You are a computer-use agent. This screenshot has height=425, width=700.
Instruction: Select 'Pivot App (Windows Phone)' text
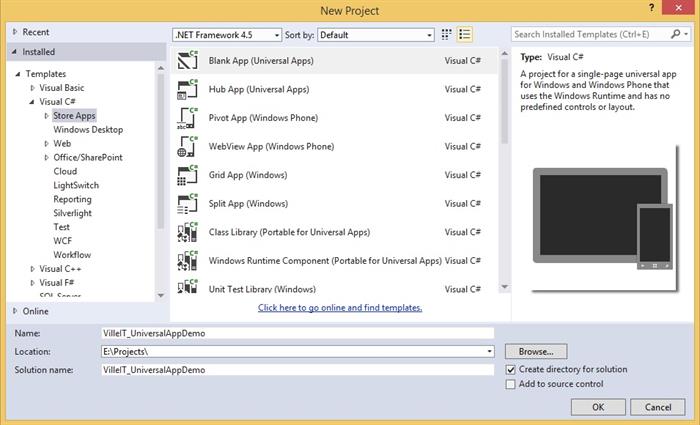[x=263, y=118]
